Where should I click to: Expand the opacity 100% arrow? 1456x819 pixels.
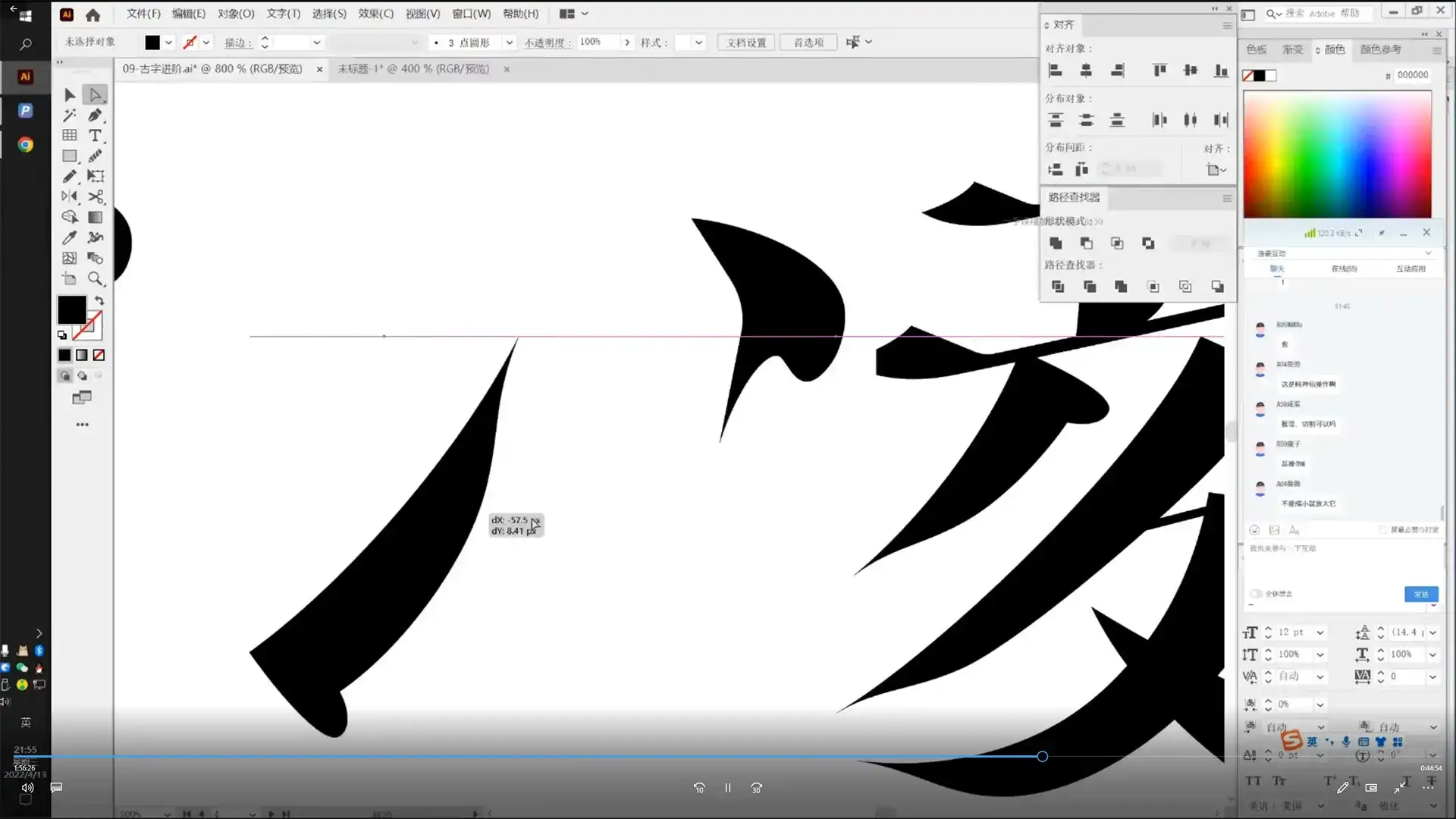627,42
